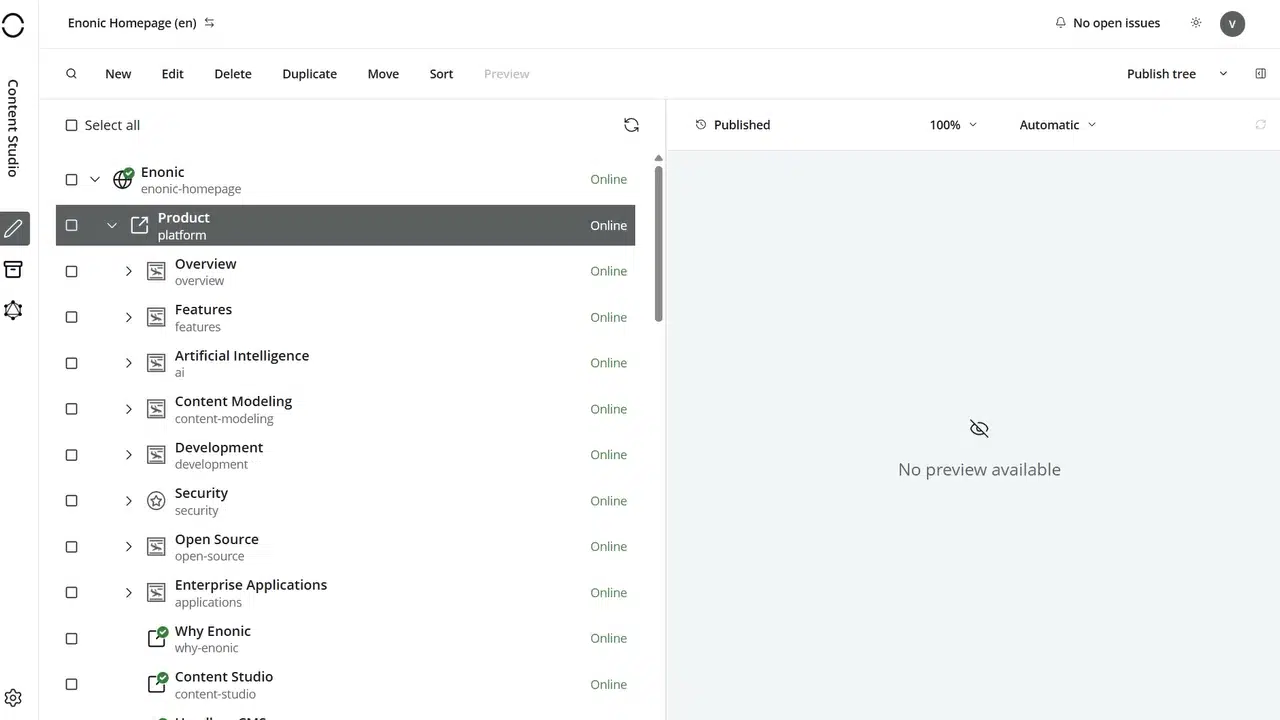
Task: Click the Artificial Intelligence row title
Action: click(242, 356)
